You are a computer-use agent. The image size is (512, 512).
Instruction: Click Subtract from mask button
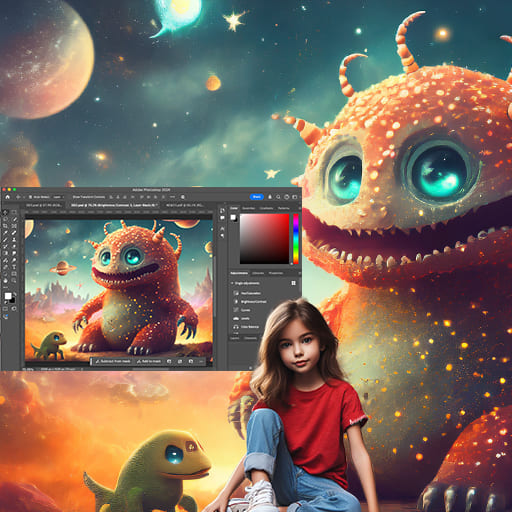(x=113, y=361)
